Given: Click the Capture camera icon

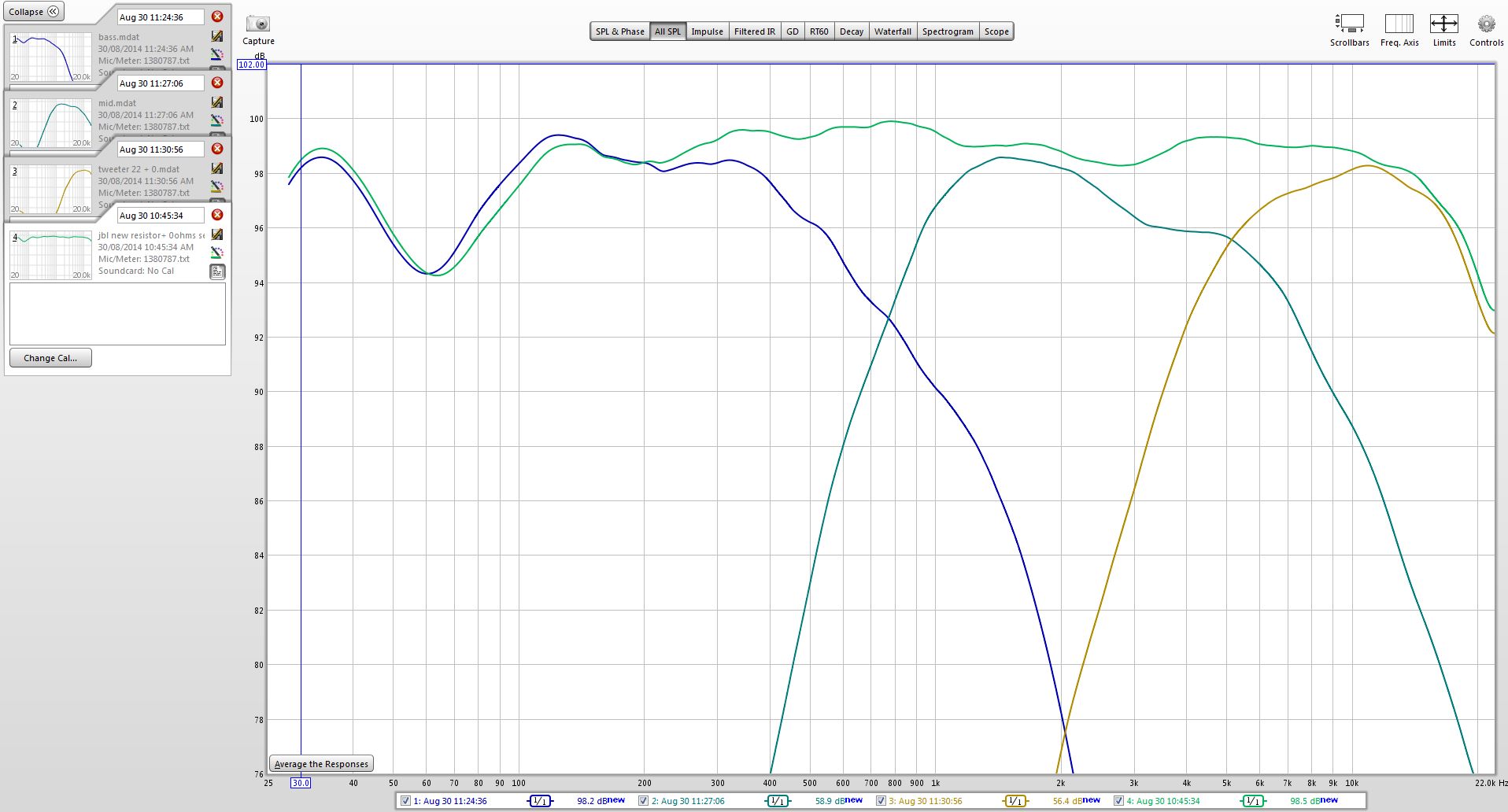Looking at the screenshot, I should [257, 24].
